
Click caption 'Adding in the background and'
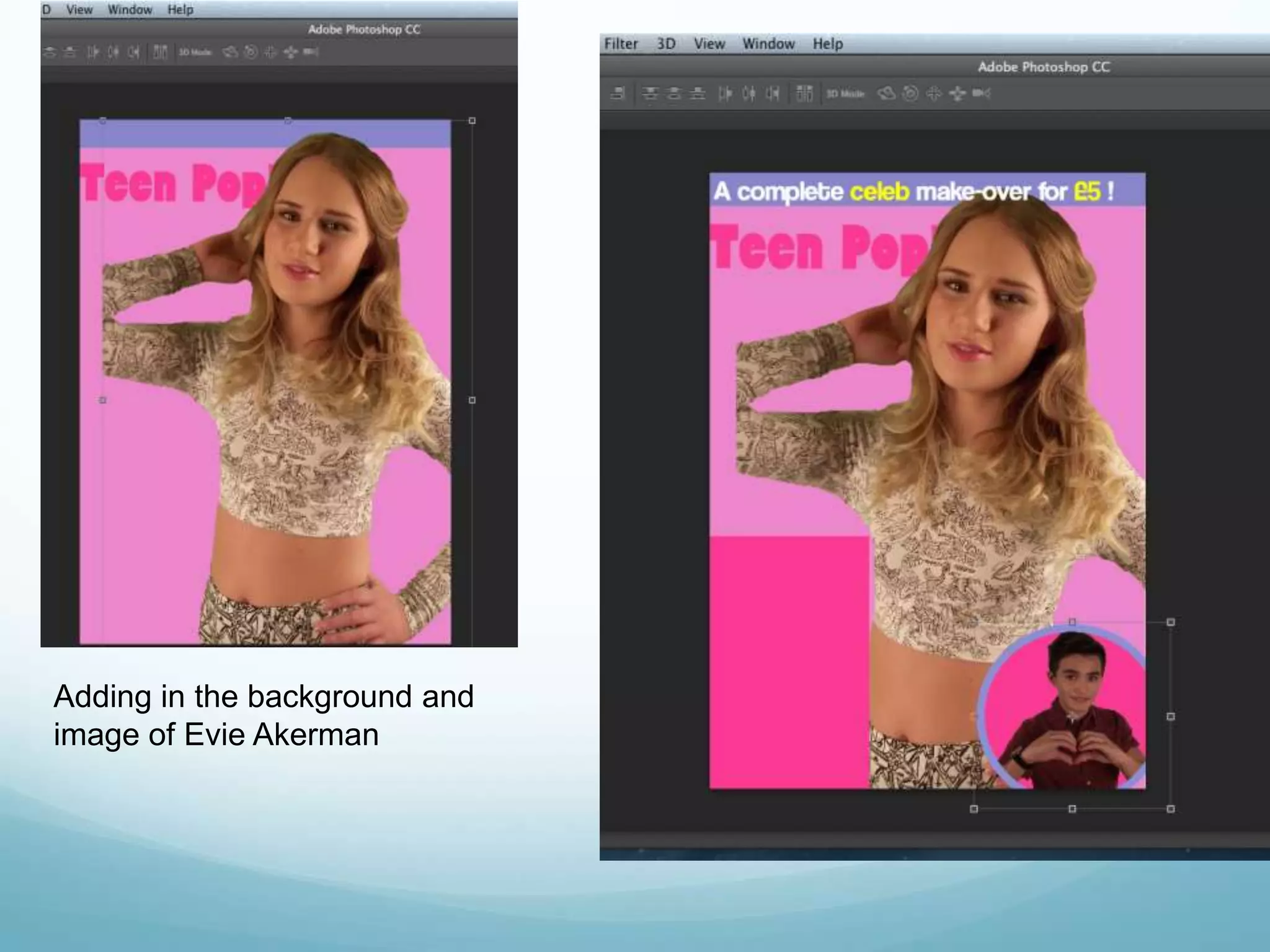[264, 696]
